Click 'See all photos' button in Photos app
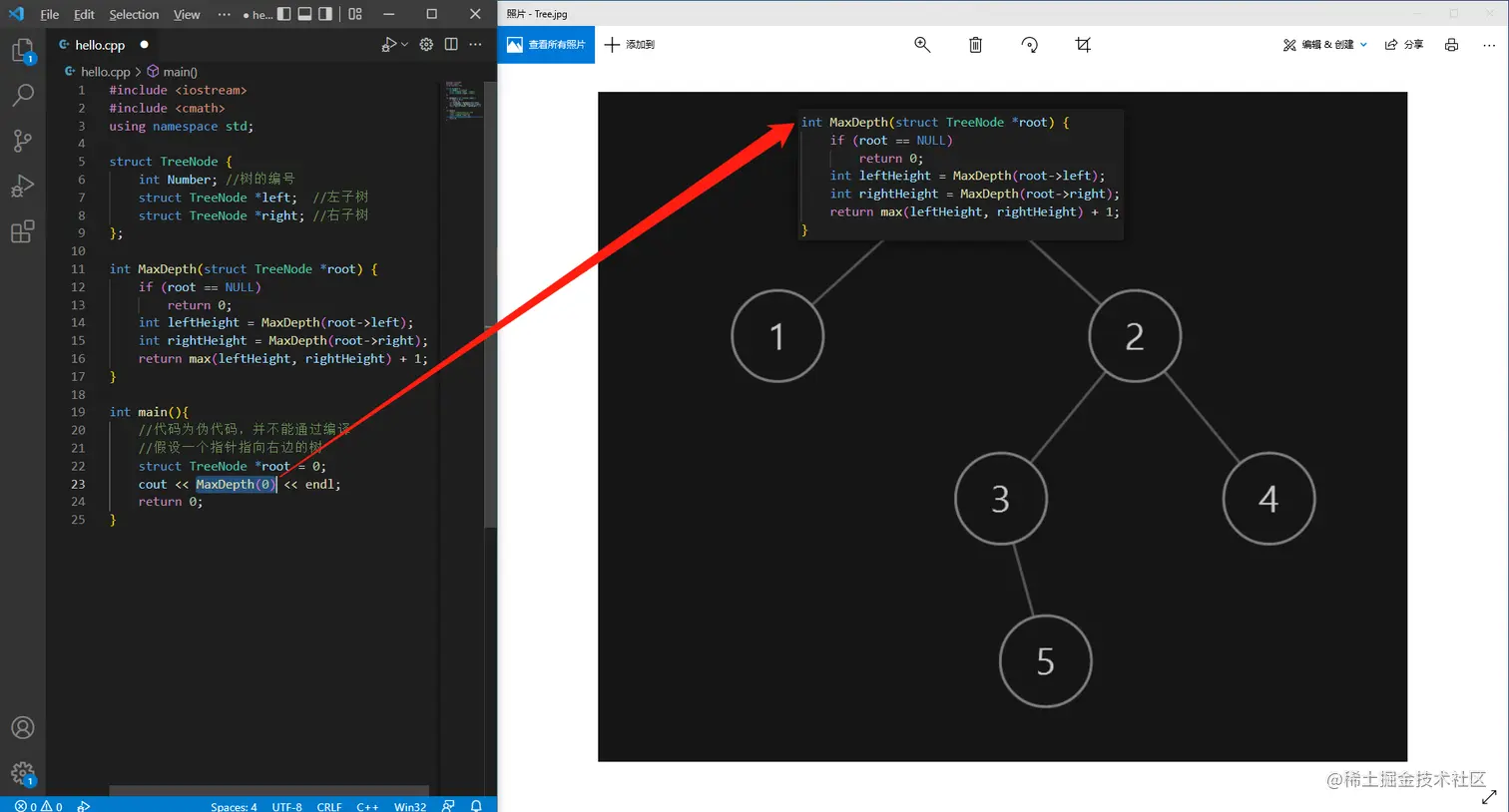Viewport: 1509px width, 812px height. pyautogui.click(x=546, y=45)
